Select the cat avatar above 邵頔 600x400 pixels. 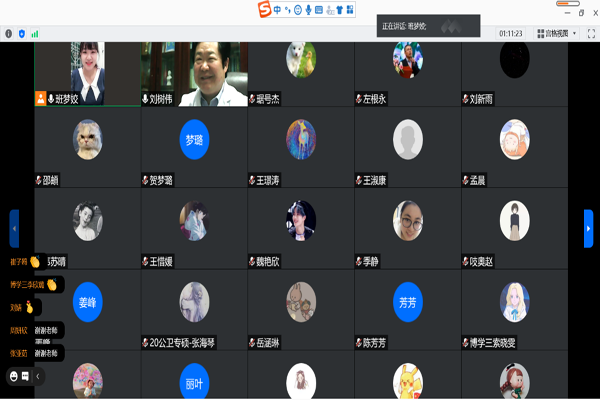tap(88, 139)
